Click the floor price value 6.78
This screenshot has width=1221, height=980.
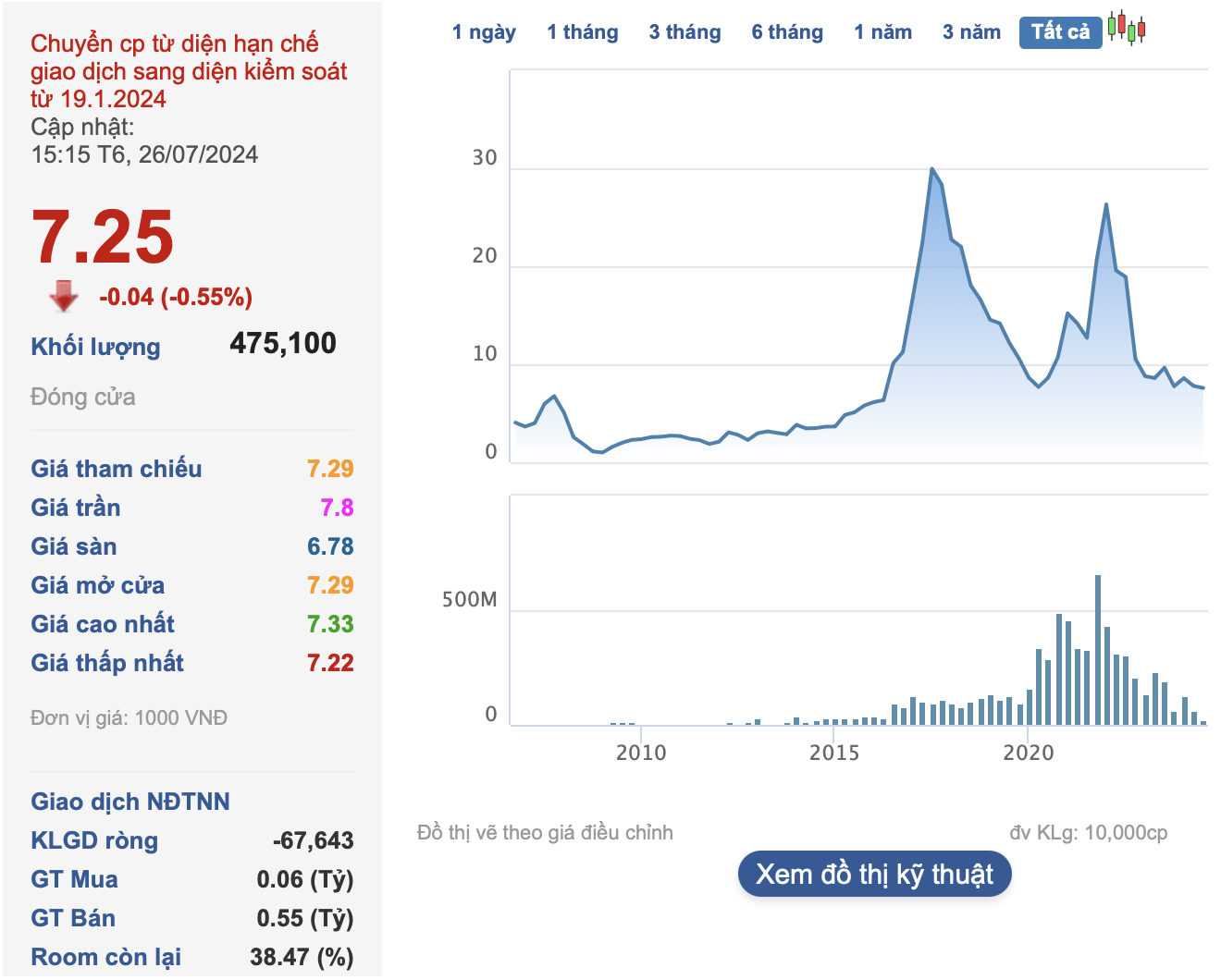pyautogui.click(x=330, y=546)
